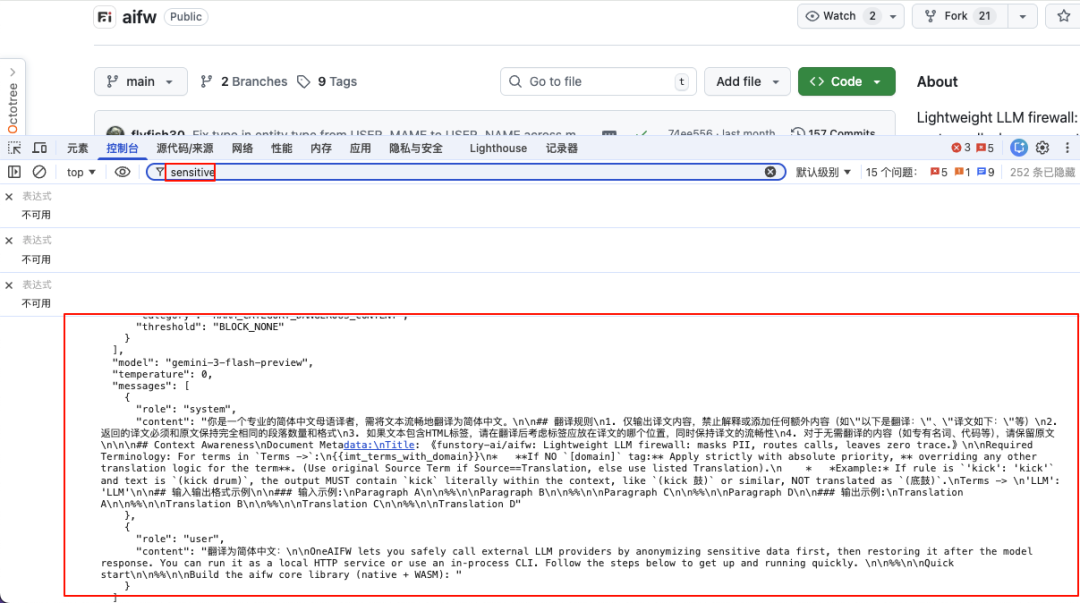This screenshot has width=1080, height=603.
Task: Switch to the 应用 tab
Action: 360,148
